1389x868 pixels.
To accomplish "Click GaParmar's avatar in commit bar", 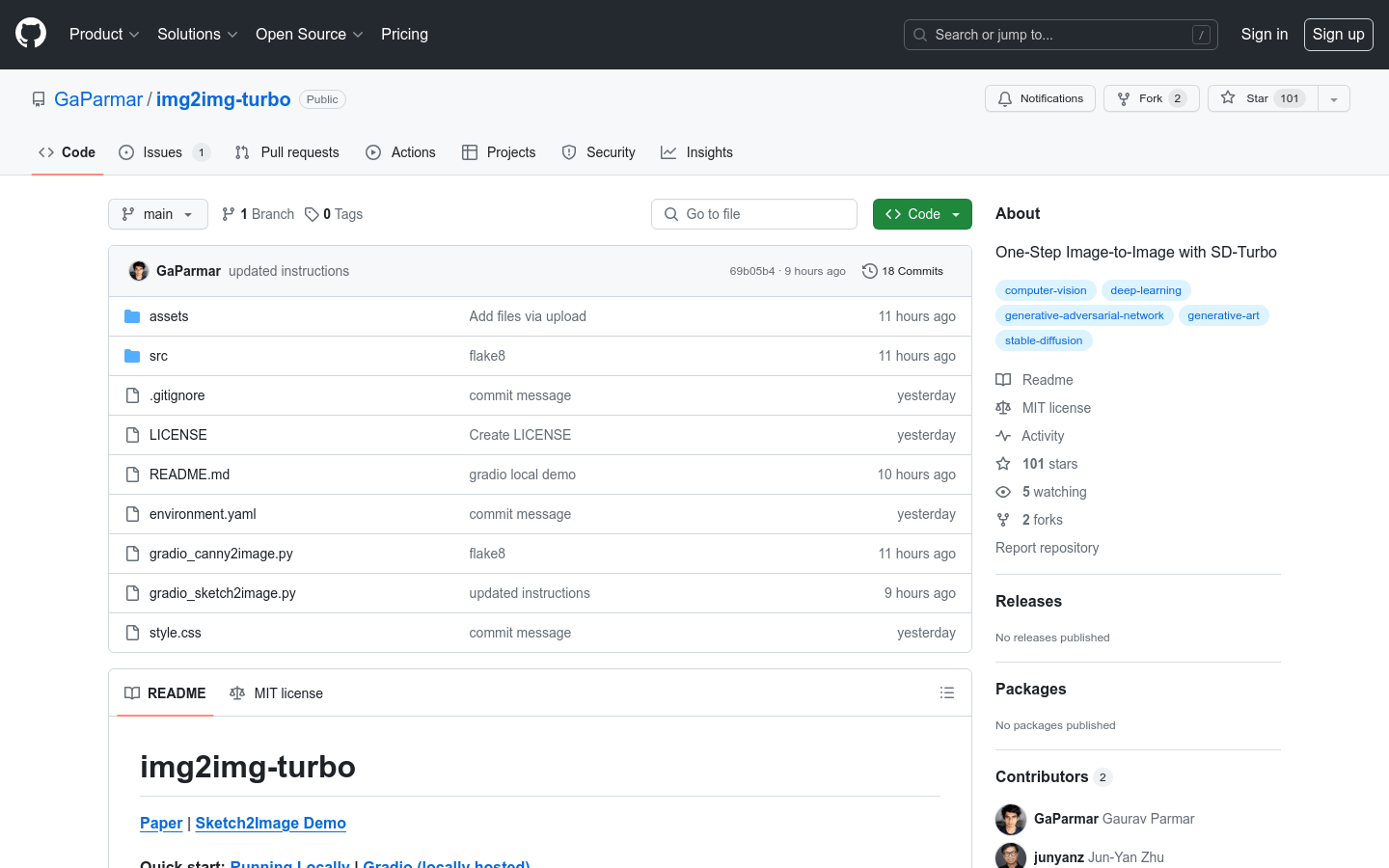I will pyautogui.click(x=139, y=271).
